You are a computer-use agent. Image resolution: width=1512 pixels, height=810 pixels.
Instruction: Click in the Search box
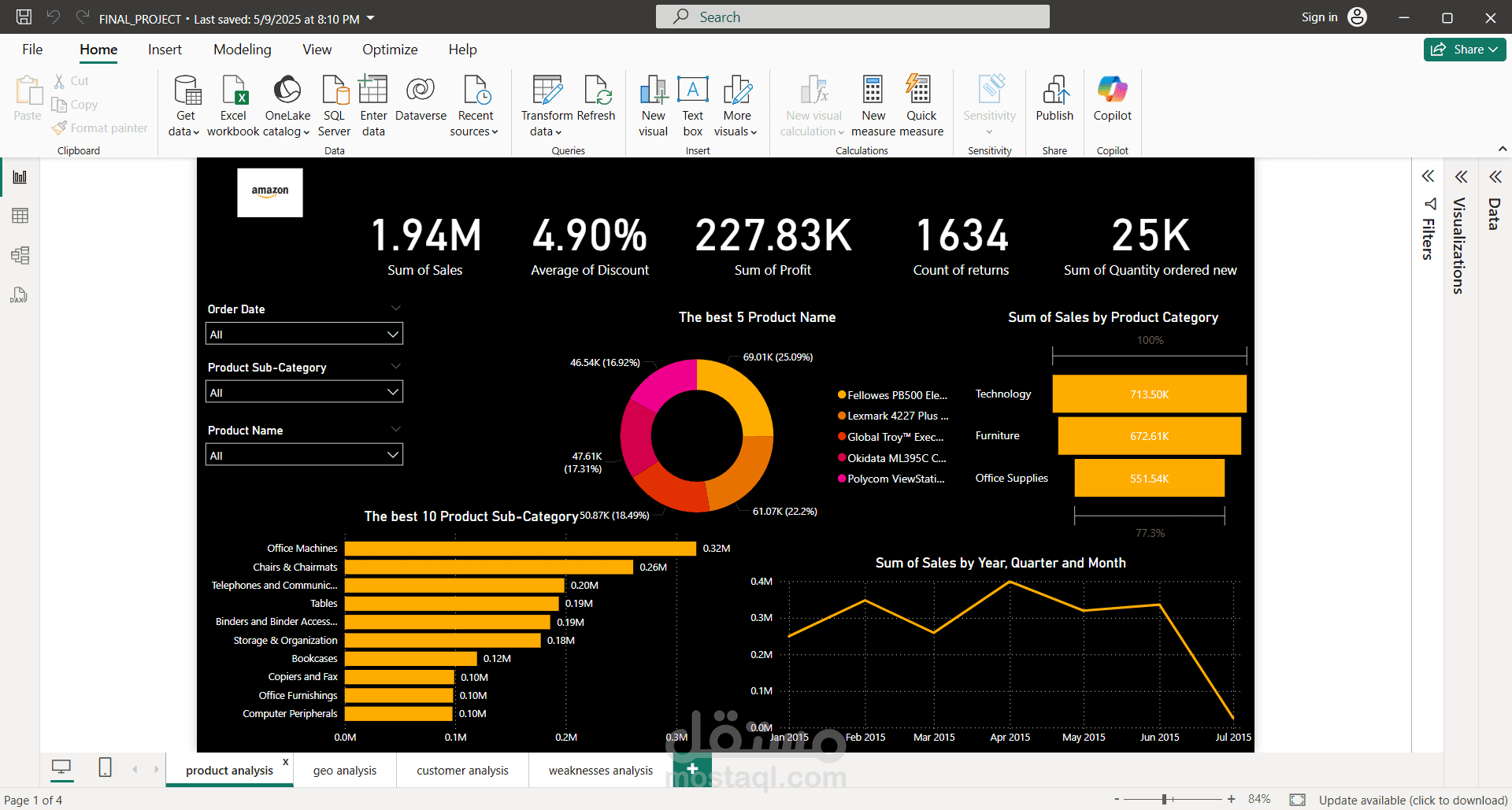click(x=853, y=17)
